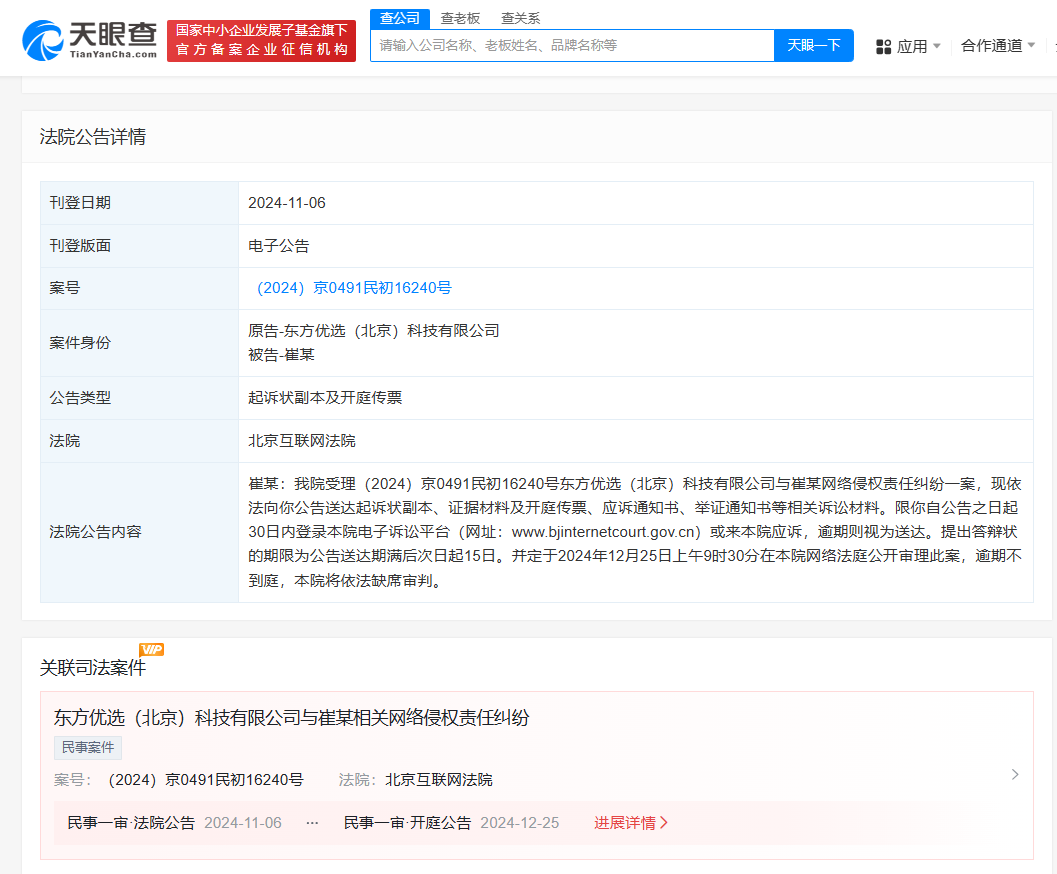Click the 天眼一下 search button

[x=814, y=45]
